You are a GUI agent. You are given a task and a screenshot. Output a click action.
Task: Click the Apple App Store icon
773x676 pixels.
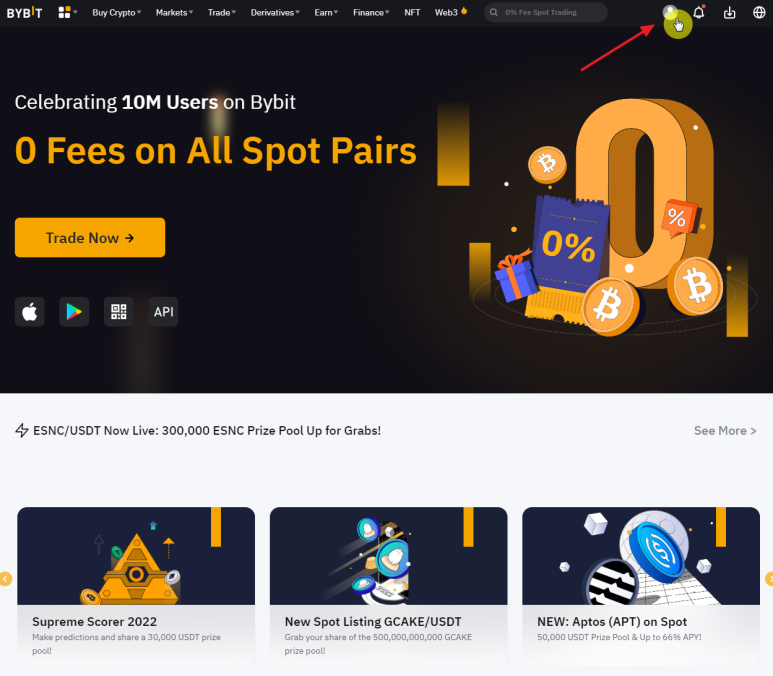[x=30, y=312]
